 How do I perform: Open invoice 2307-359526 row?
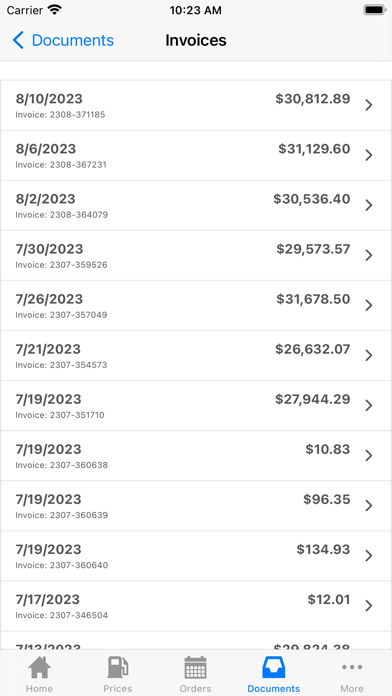coord(196,256)
